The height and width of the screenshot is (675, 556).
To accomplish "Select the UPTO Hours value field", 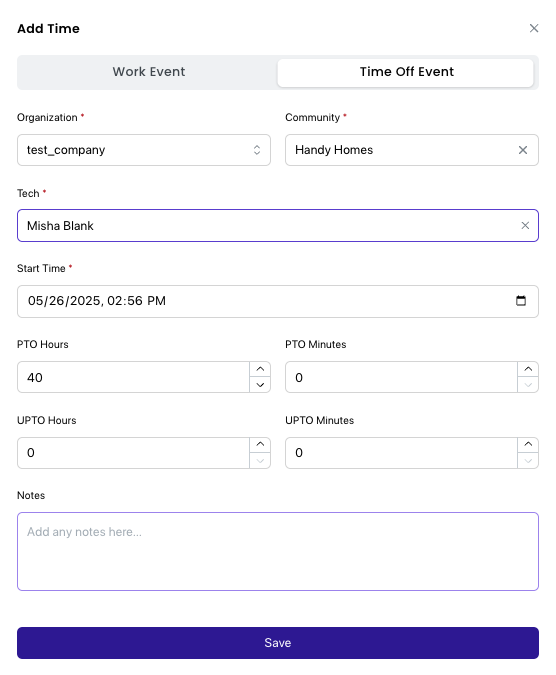I will click(133, 453).
